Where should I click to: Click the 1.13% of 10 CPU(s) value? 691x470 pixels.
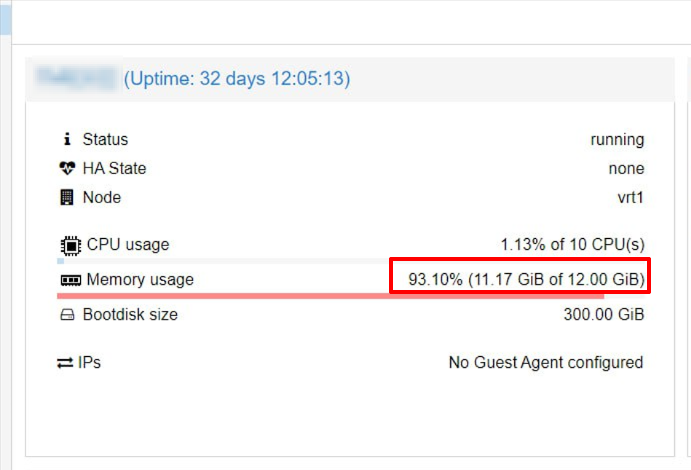[572, 244]
